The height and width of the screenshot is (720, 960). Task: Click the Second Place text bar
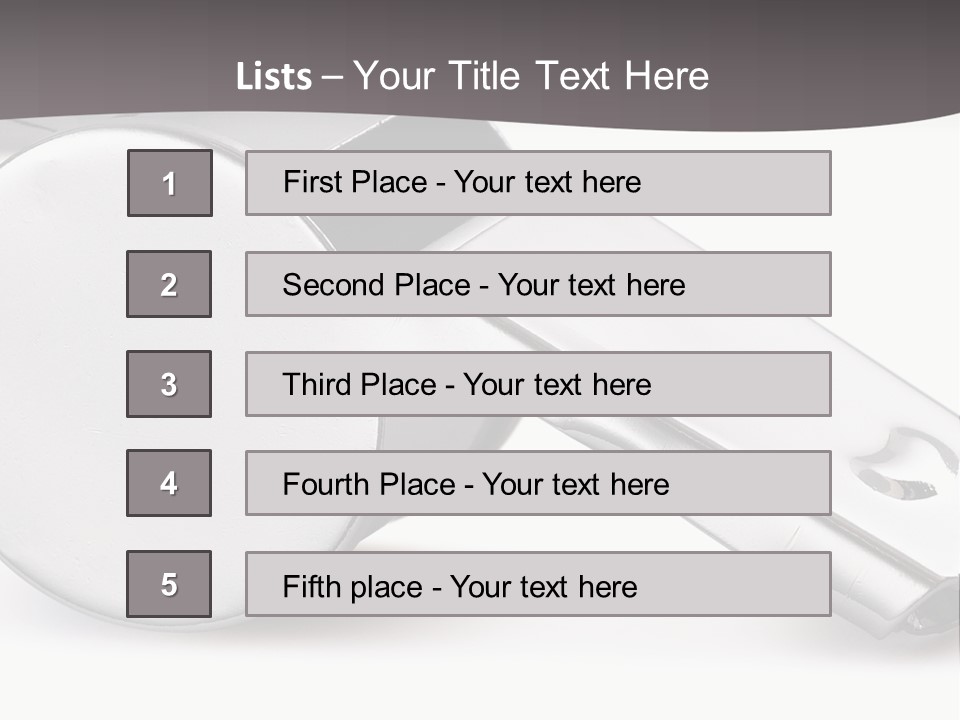pyautogui.click(x=538, y=284)
